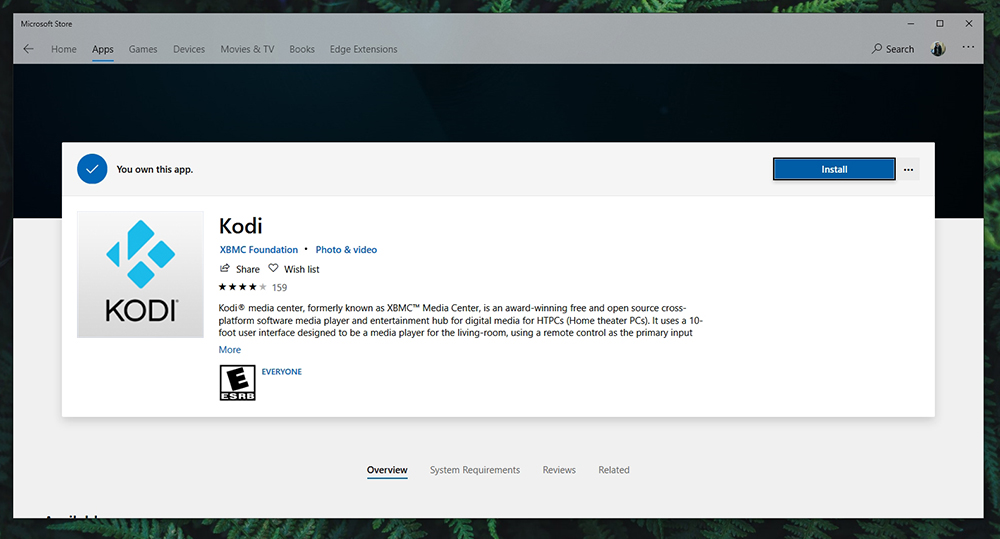Select the Apps tab

point(103,49)
